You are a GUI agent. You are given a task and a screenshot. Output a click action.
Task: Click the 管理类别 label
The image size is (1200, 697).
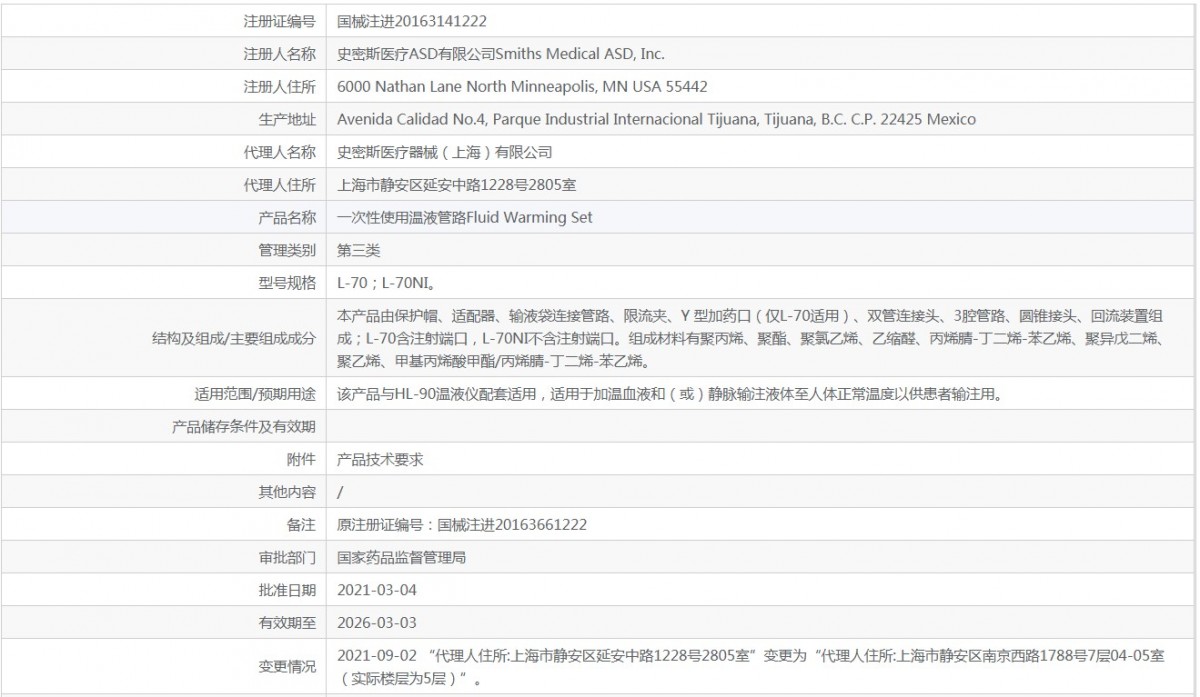click(x=287, y=250)
